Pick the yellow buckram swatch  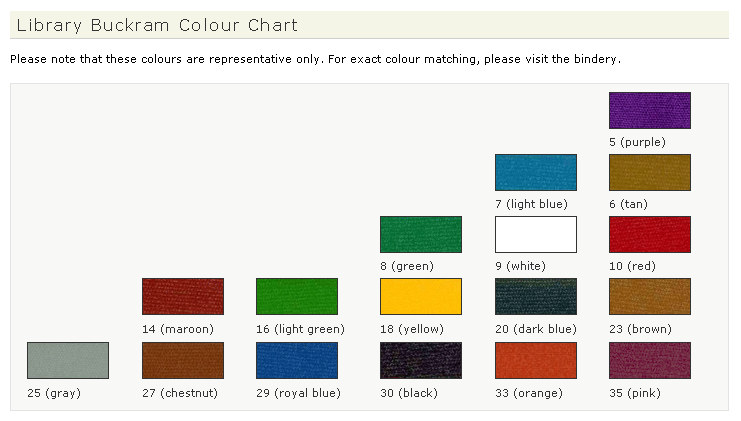pos(420,297)
